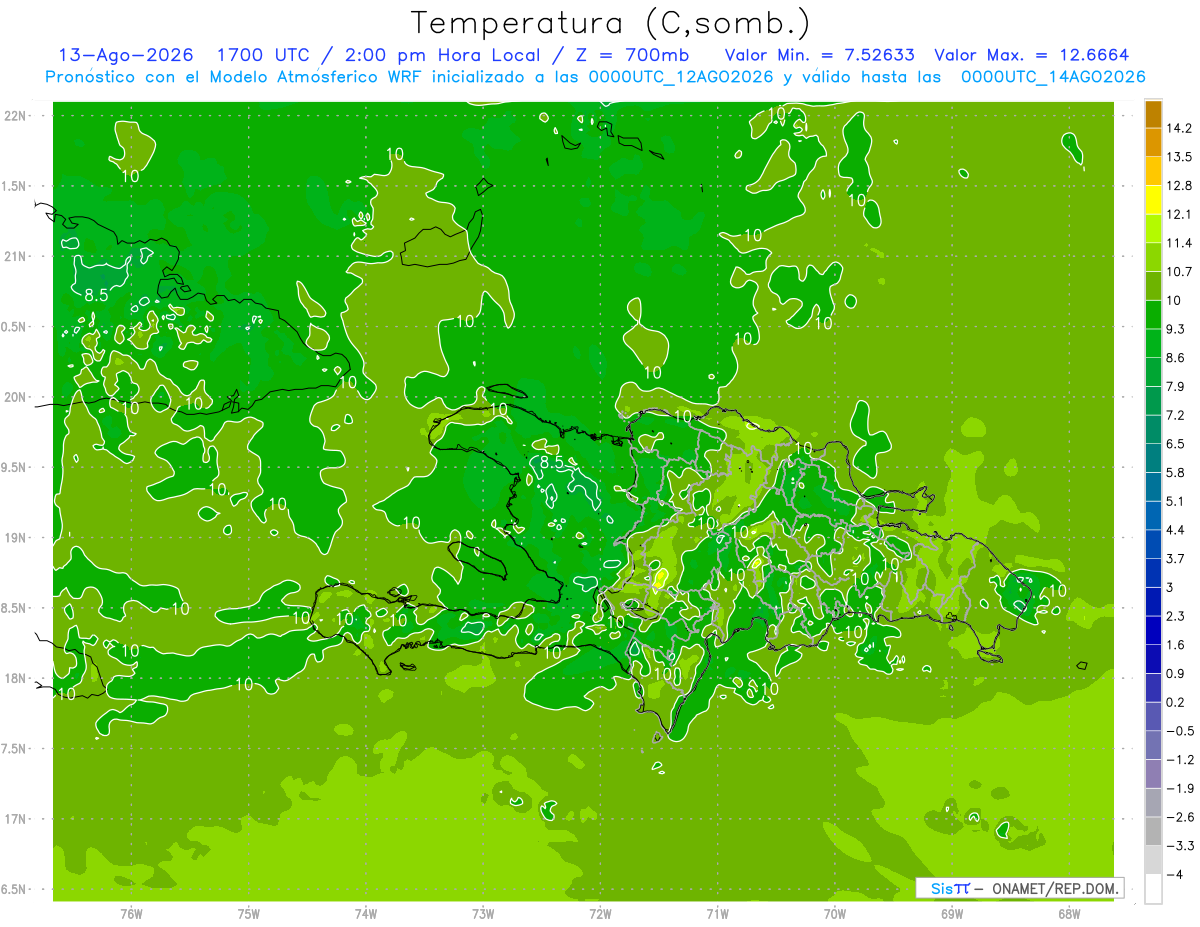Image resolution: width=1200 pixels, height=927 pixels.
Task: Pick the yellow swatch between 12.1 and 12.8
Action: pyautogui.click(x=1153, y=200)
